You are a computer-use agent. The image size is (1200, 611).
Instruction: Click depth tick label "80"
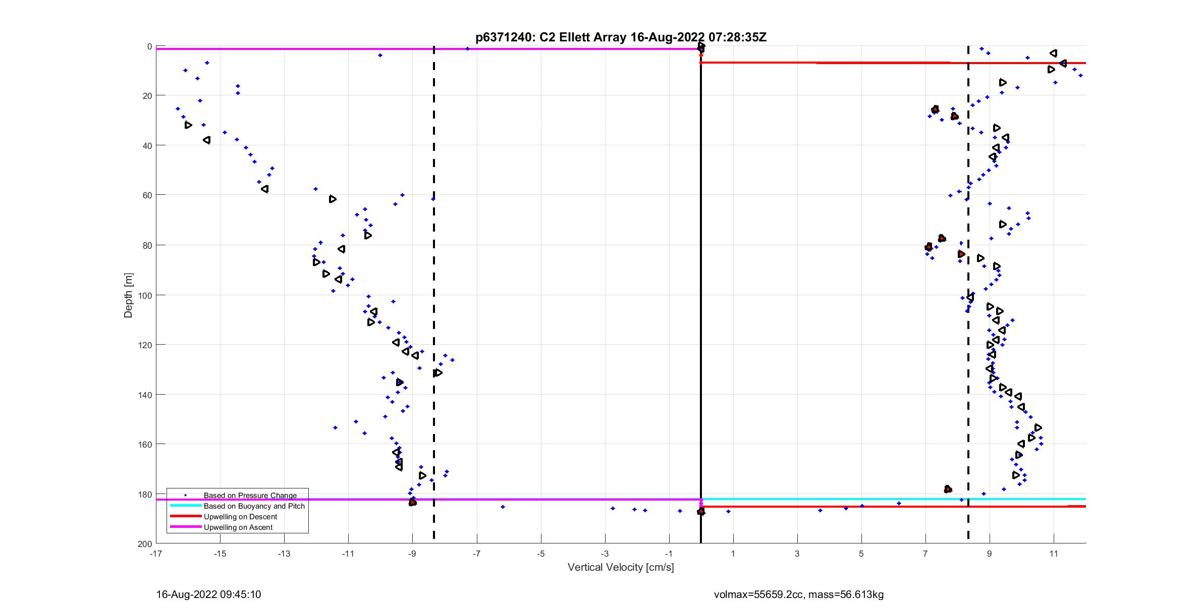pos(146,245)
